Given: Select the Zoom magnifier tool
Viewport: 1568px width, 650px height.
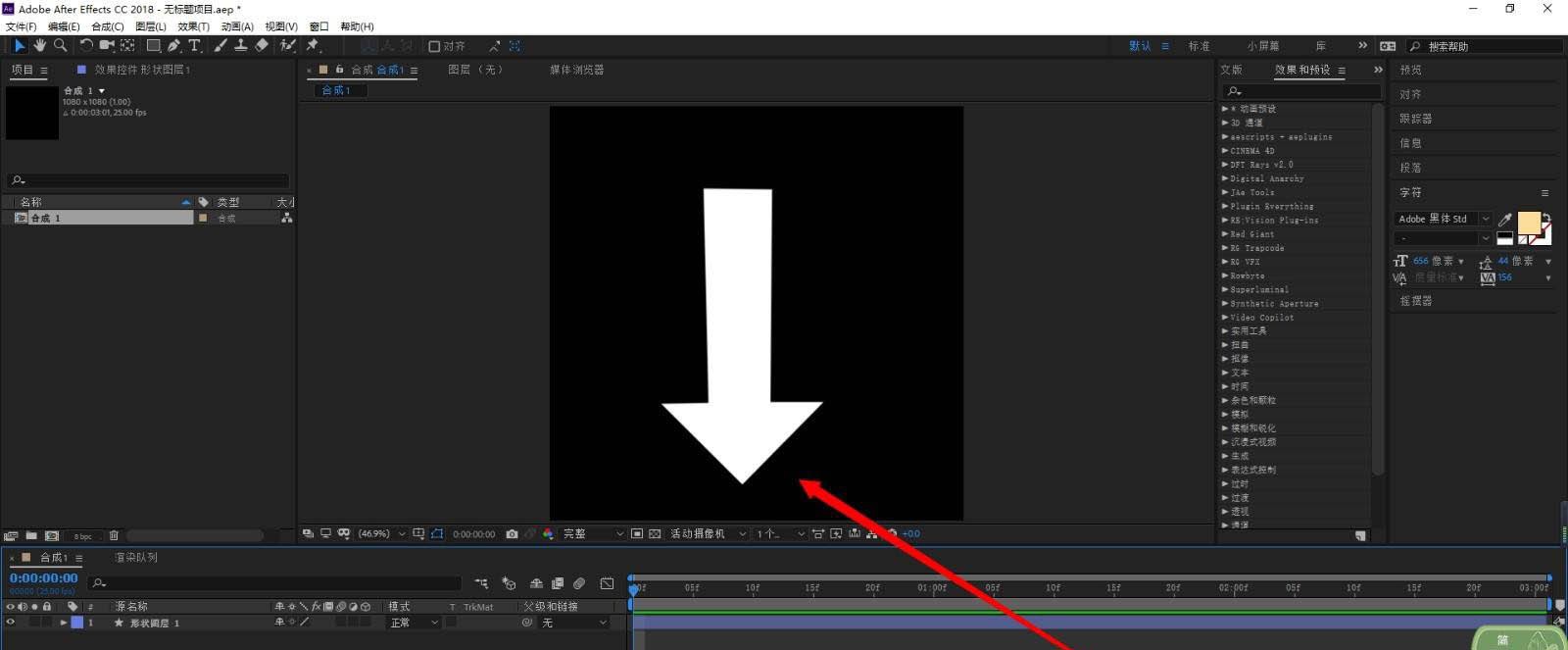Looking at the screenshot, I should coord(61,45).
